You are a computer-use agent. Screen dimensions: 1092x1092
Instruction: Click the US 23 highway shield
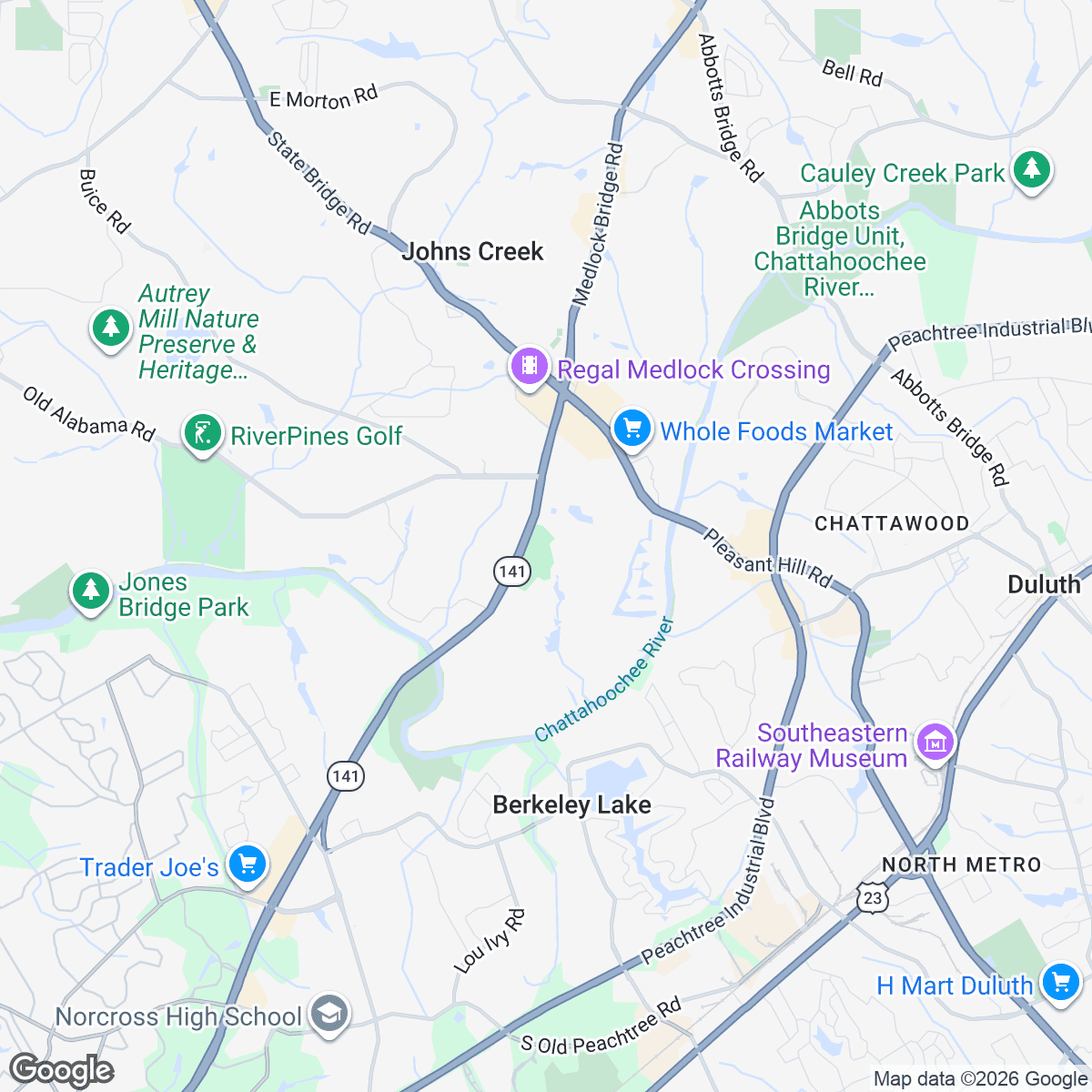(x=873, y=897)
